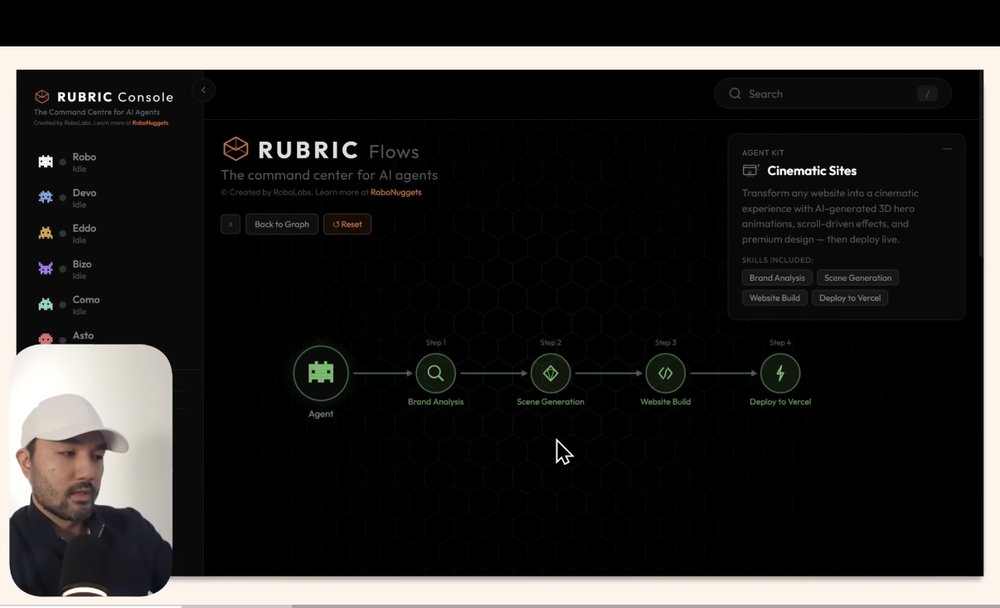Click the Robo agent name
The height and width of the screenshot is (608, 1000).
pyautogui.click(x=84, y=157)
